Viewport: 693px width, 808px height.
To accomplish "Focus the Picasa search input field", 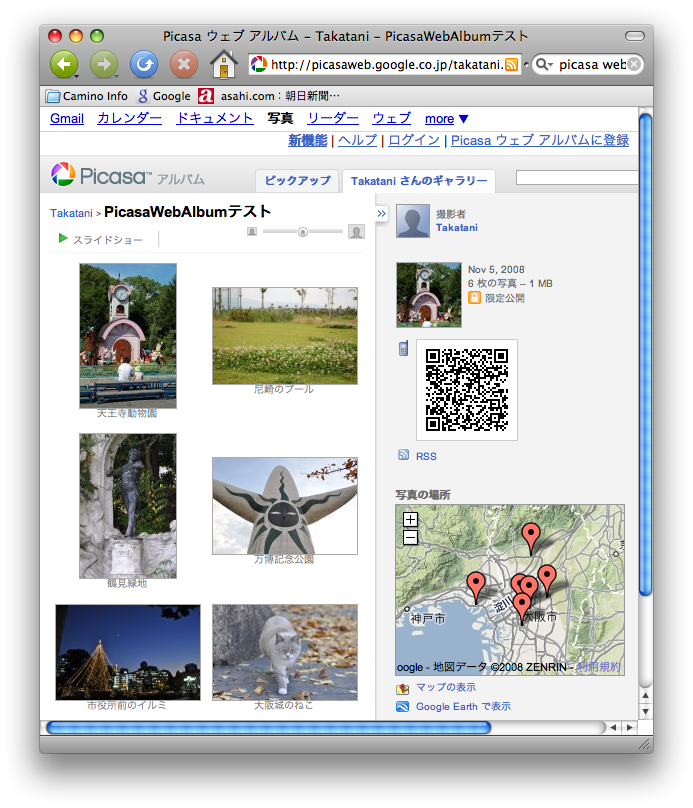I will click(577, 178).
